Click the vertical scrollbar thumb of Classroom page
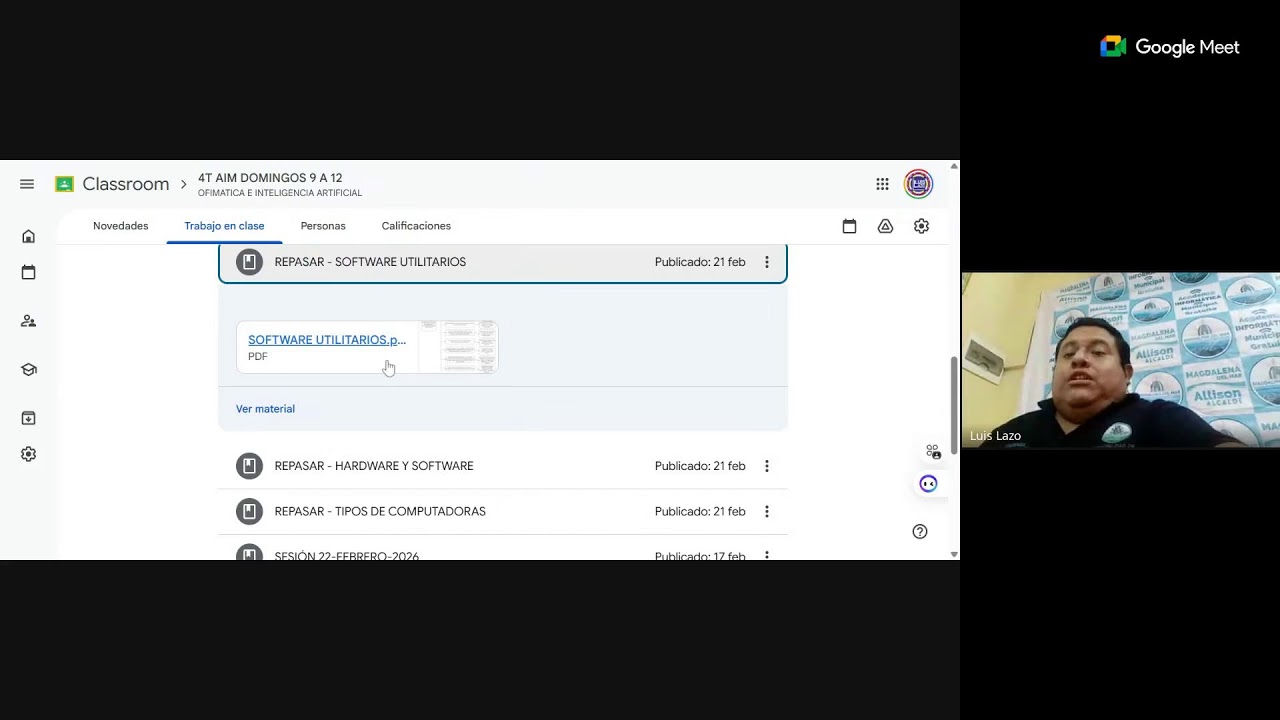The width and height of the screenshot is (1280, 720). [x=953, y=405]
